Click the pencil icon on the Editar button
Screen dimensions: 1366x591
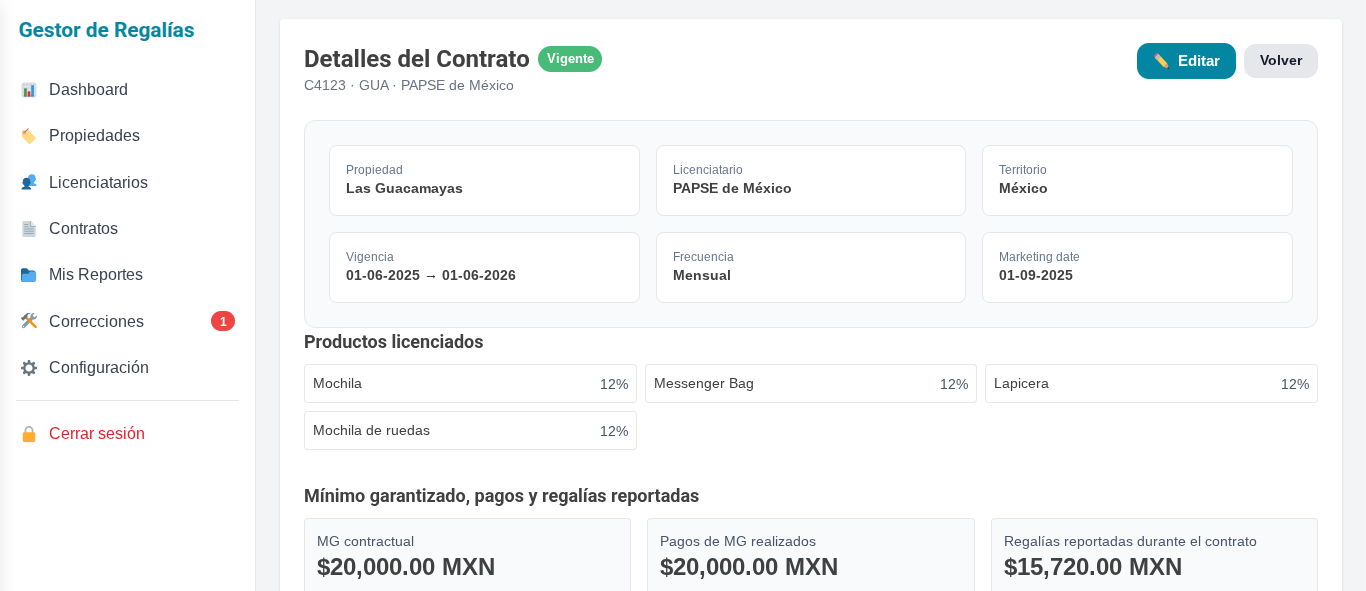(x=1161, y=60)
